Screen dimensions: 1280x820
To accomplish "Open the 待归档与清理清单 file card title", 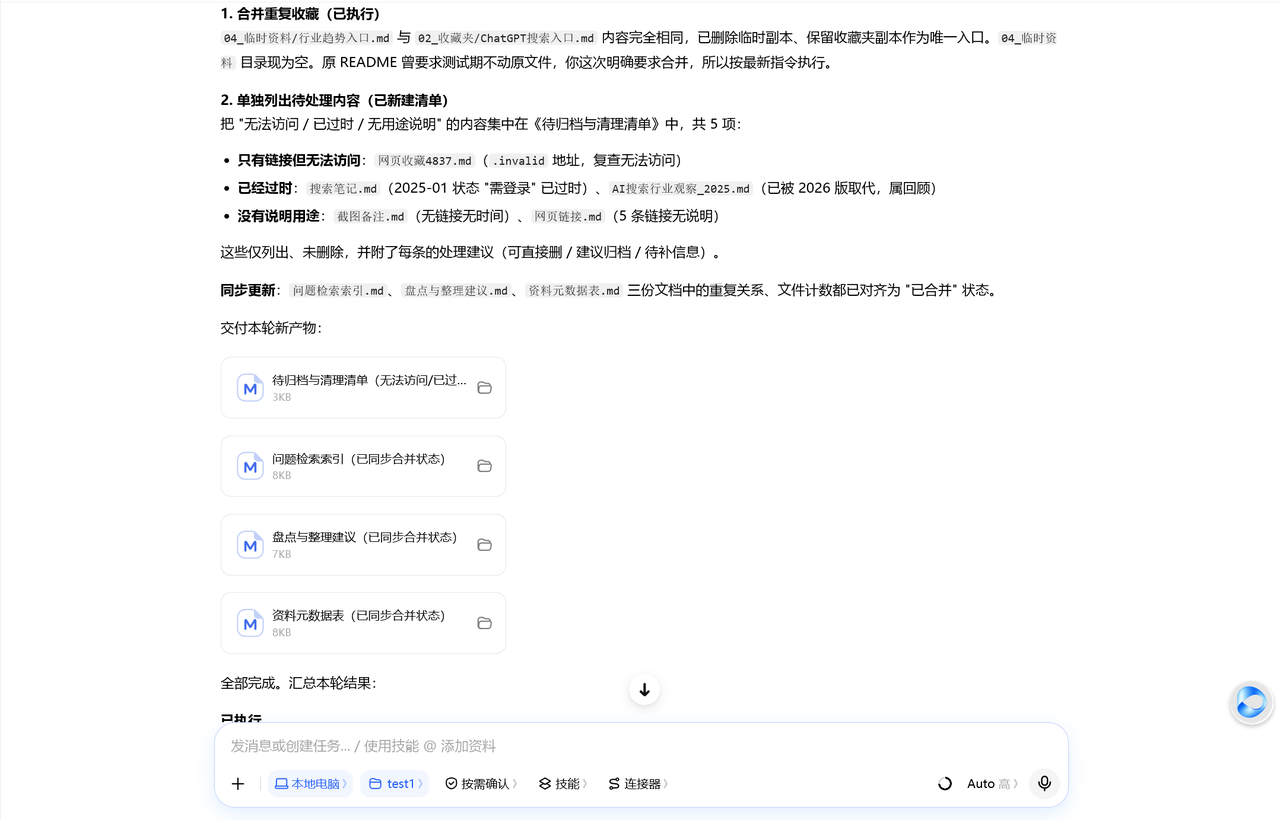I will tap(369, 380).
